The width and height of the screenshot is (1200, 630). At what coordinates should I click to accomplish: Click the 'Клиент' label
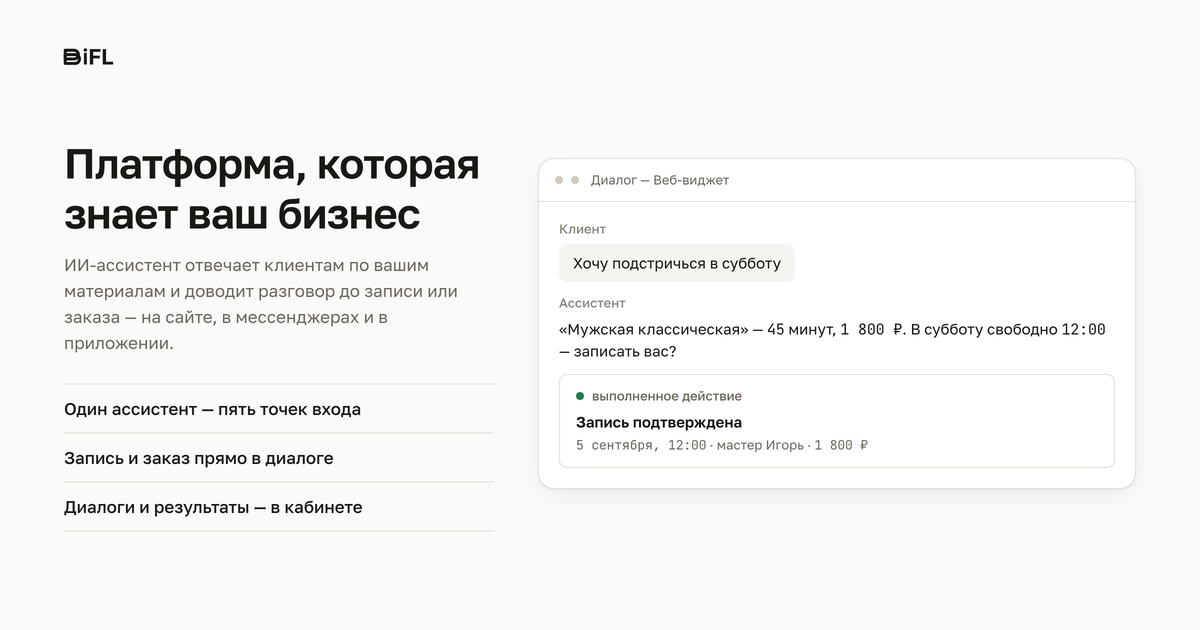click(x=583, y=229)
